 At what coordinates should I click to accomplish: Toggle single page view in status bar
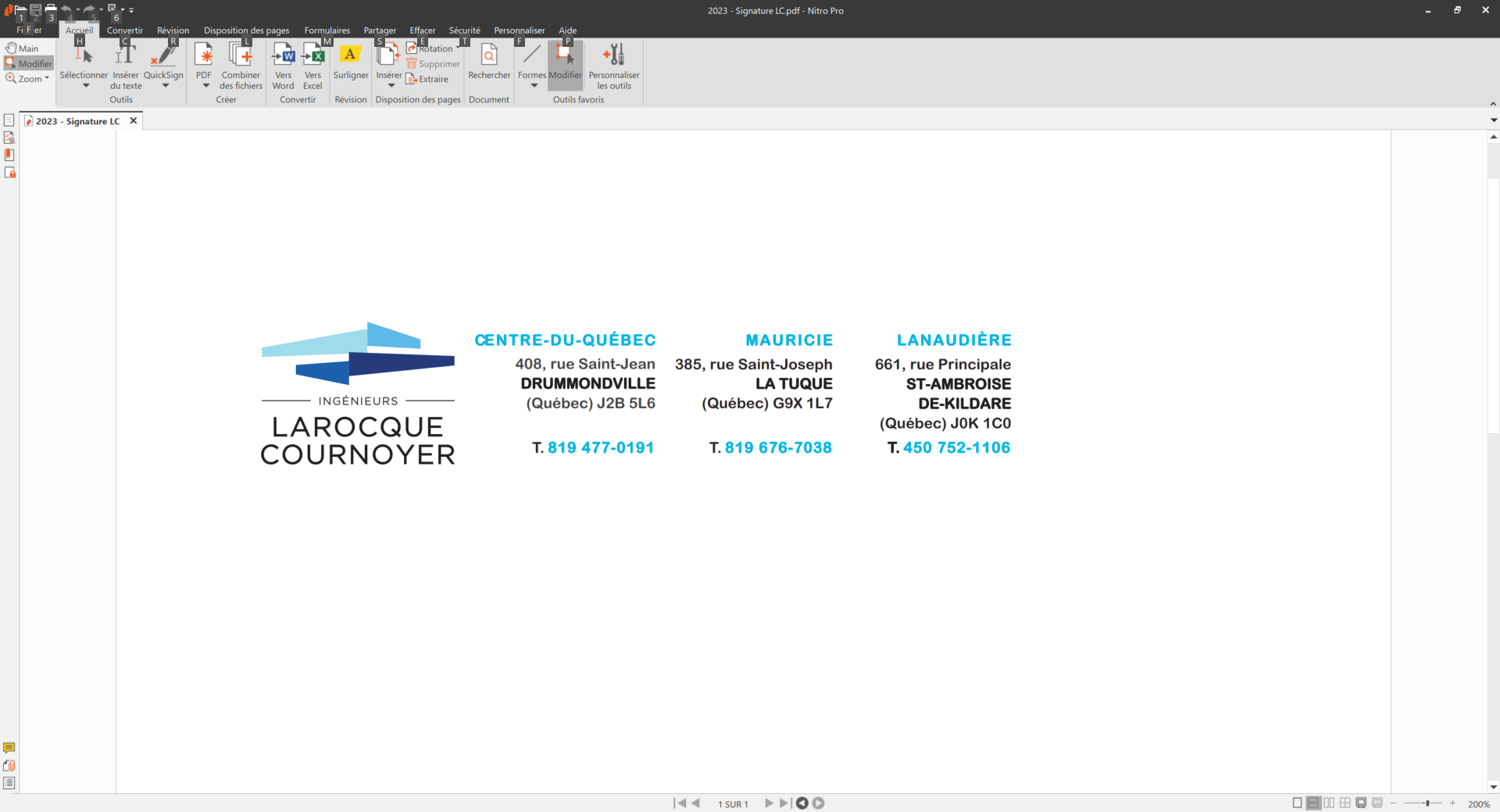(1297, 803)
